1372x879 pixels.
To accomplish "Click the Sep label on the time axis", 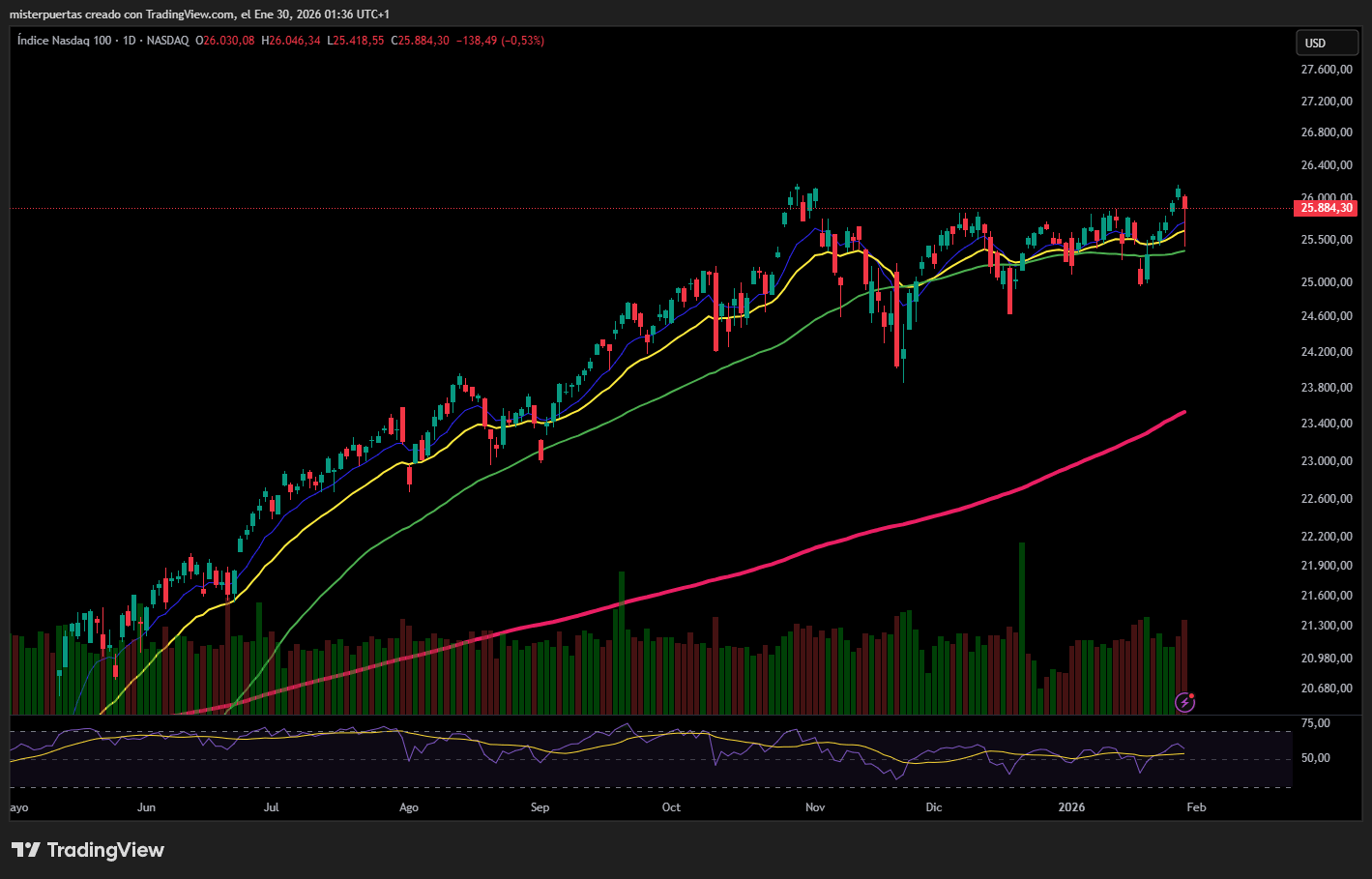I will pyautogui.click(x=540, y=807).
